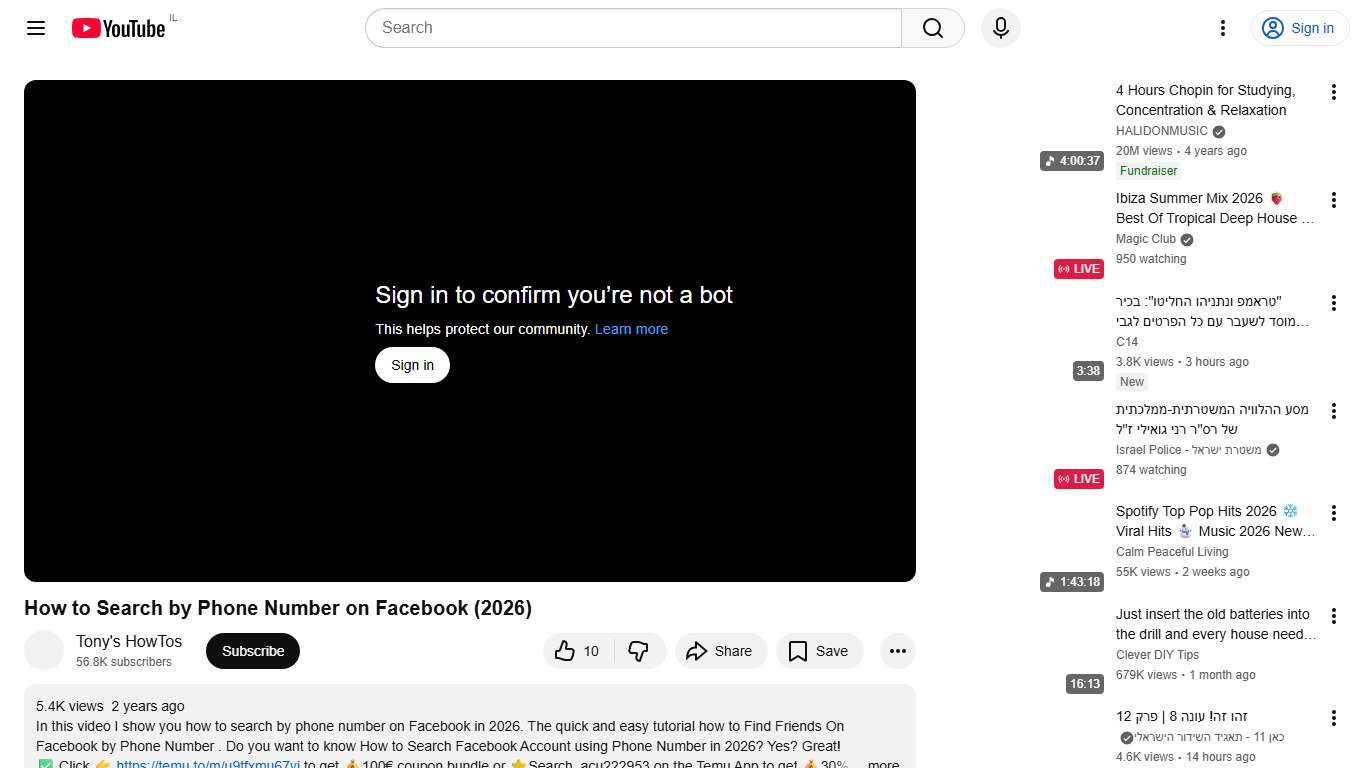Share the video using the Share icon
1366x768 pixels.
(x=720, y=651)
